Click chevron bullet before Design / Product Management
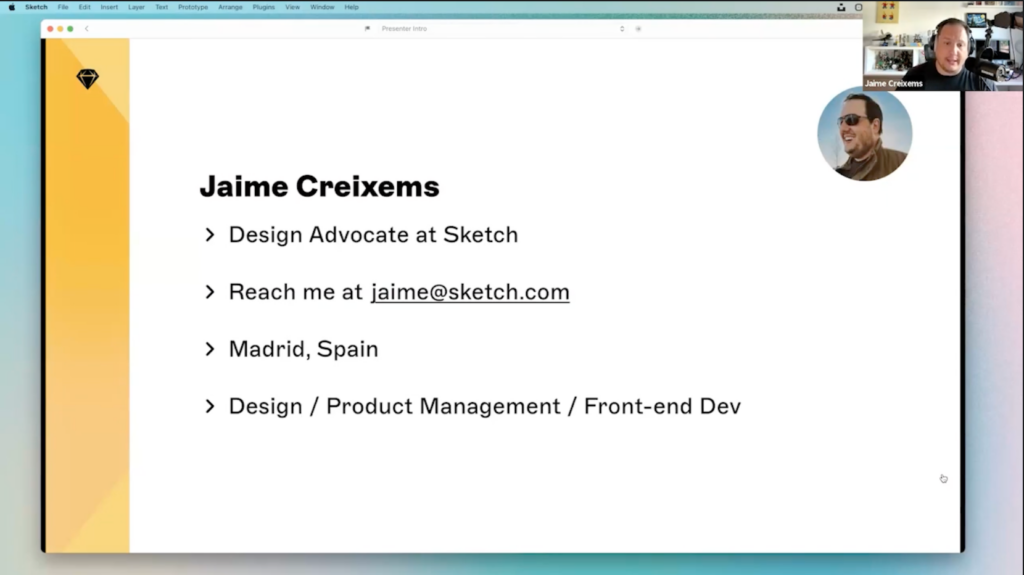This screenshot has width=1024, height=575. tap(210, 406)
